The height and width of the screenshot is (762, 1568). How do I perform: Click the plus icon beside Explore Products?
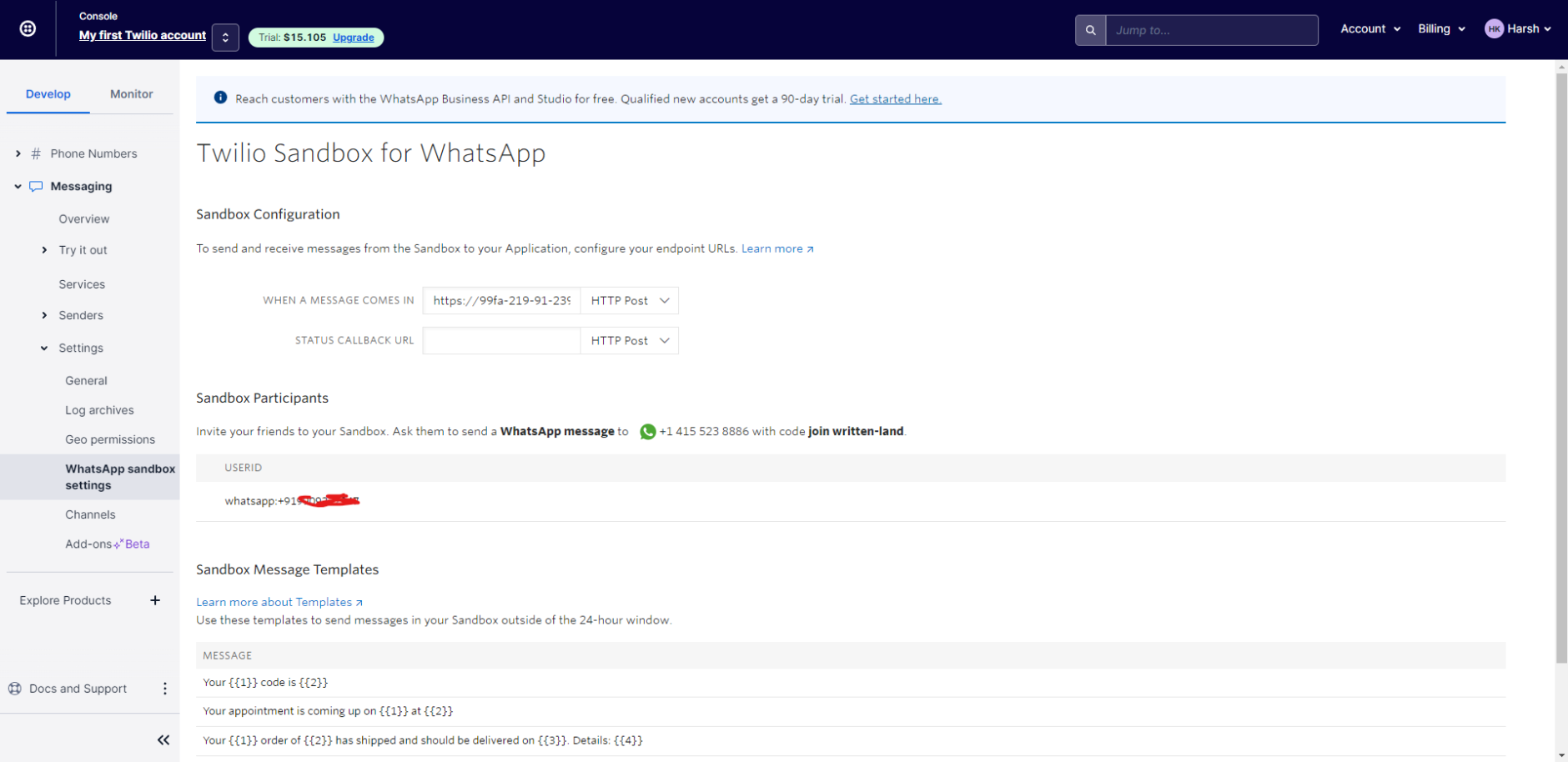point(155,600)
